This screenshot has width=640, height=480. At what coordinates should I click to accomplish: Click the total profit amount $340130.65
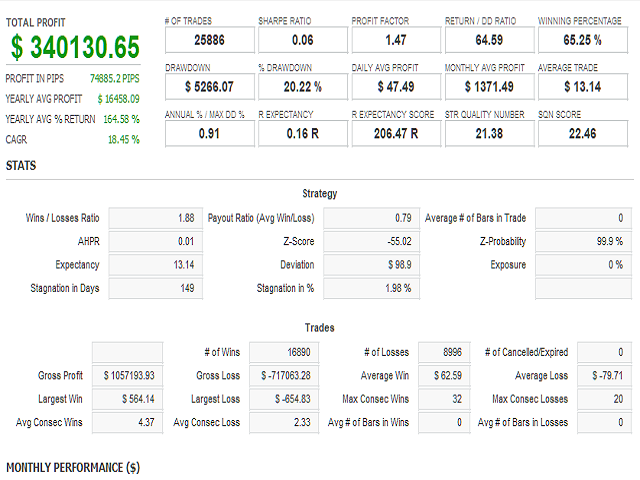[x=76, y=47]
